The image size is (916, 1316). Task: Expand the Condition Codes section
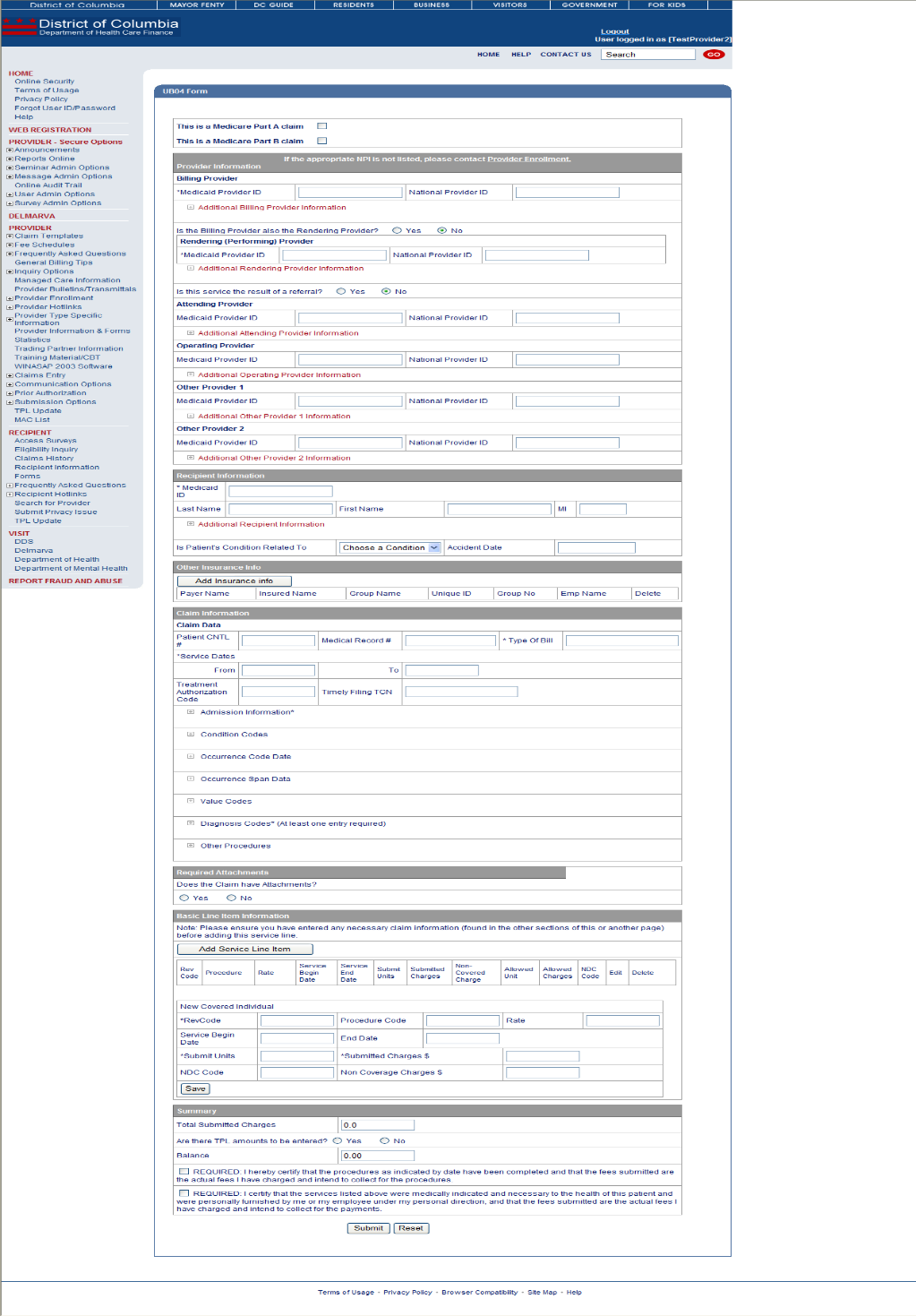pos(191,734)
